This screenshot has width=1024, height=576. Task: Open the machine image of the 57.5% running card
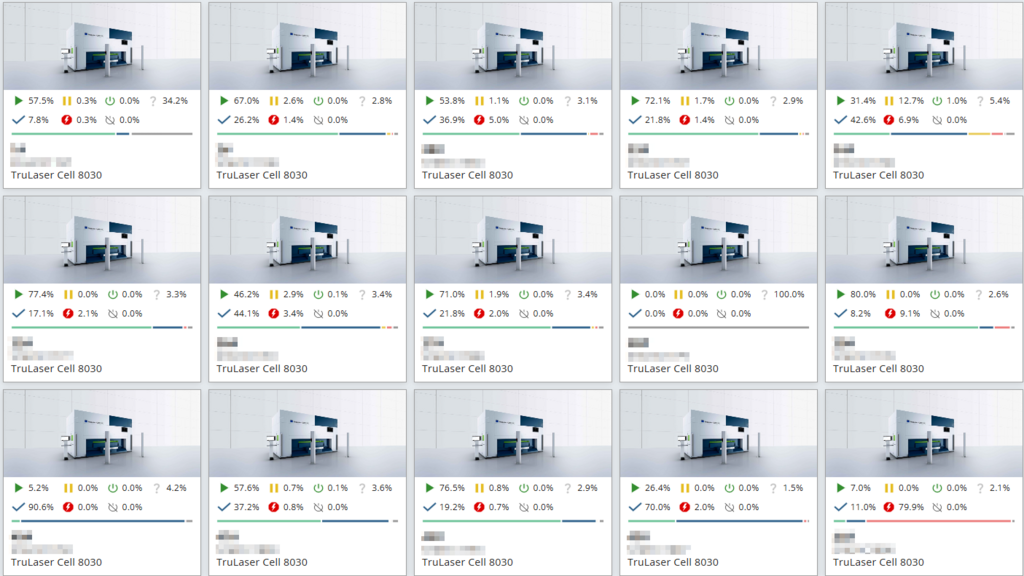(x=102, y=46)
